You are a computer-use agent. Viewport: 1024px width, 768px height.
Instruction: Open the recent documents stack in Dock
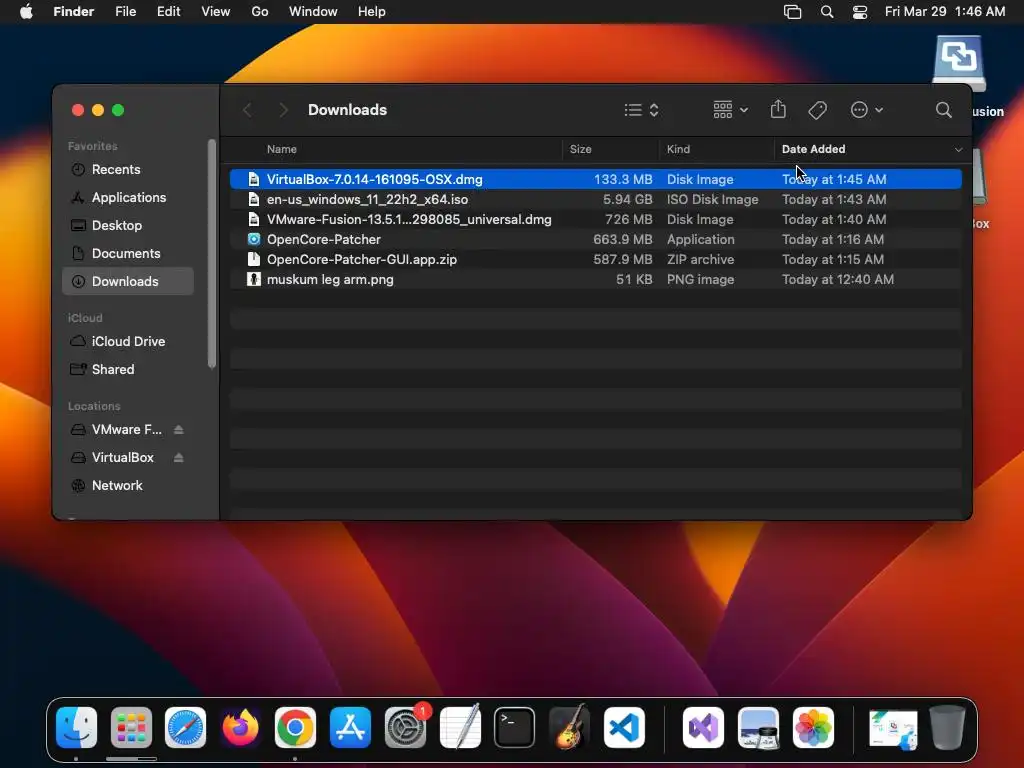click(x=893, y=729)
